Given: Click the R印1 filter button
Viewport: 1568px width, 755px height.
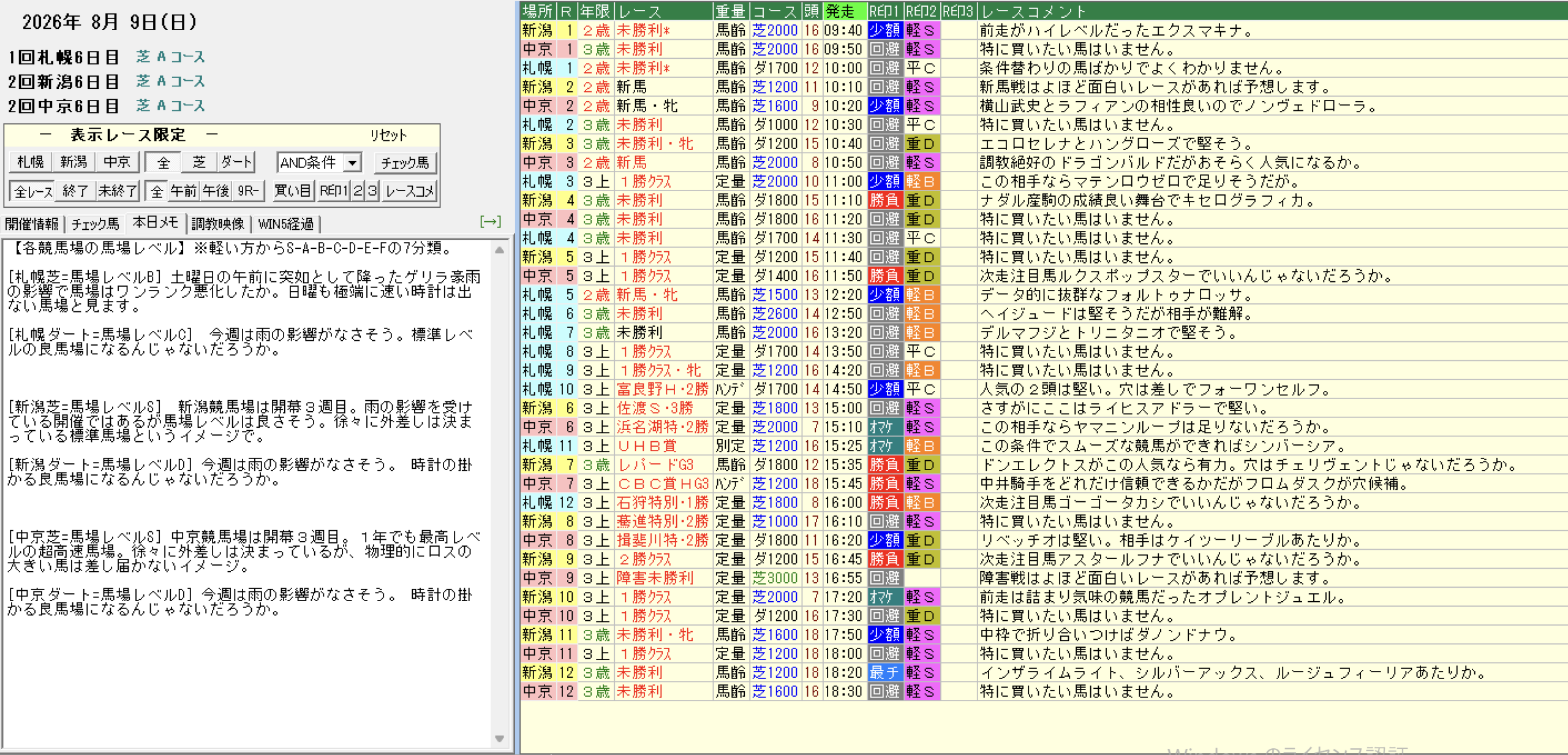Looking at the screenshot, I should click(x=333, y=191).
